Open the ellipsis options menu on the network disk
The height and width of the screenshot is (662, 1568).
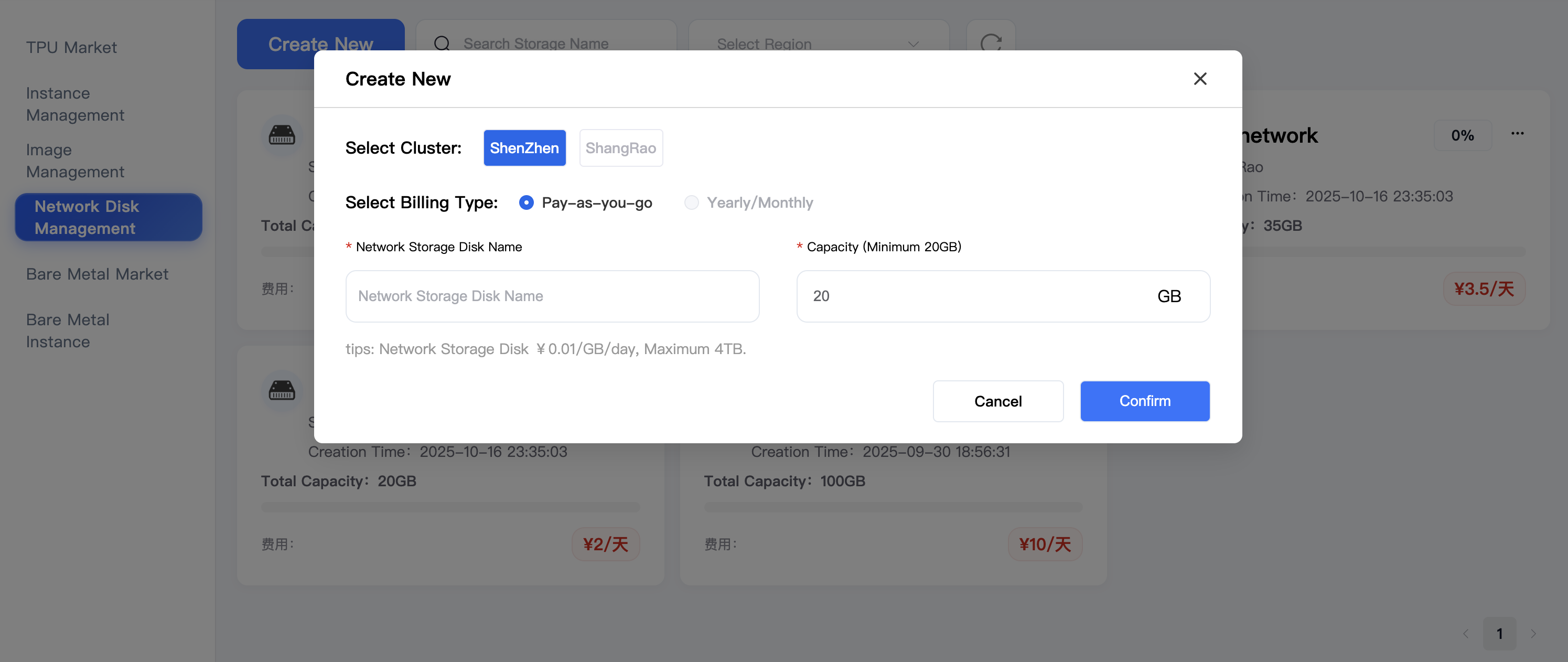(1518, 133)
